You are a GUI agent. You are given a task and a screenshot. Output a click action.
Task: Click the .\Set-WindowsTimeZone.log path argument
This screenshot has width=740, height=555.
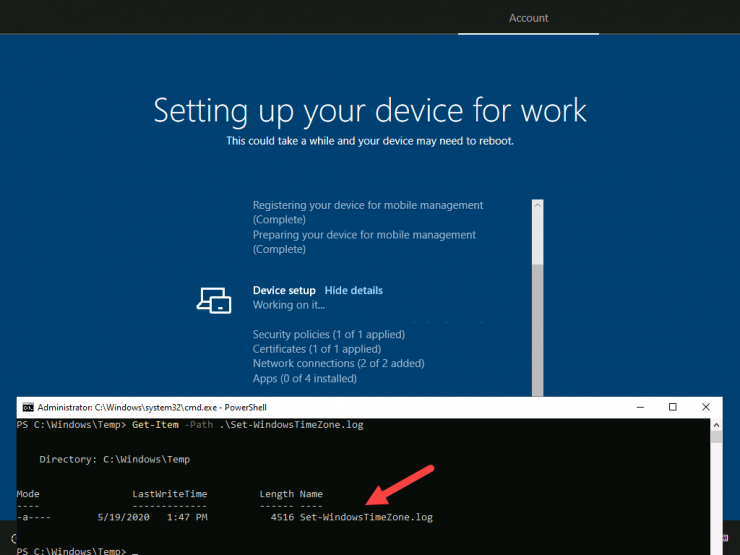click(291, 425)
